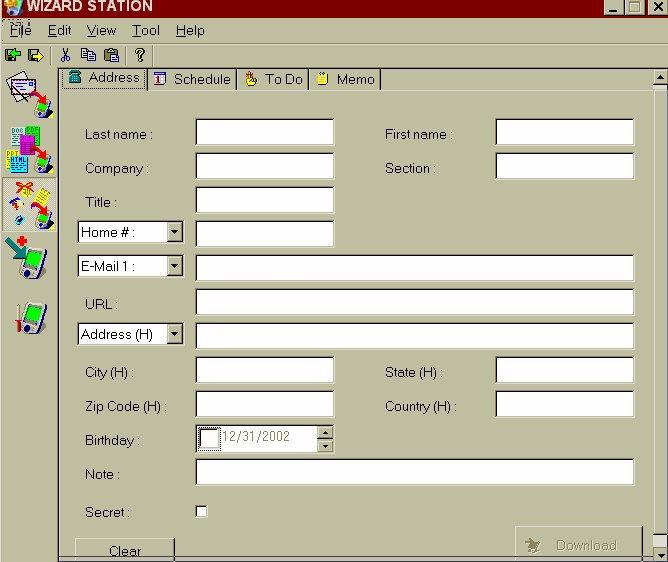Open the Memo tab
Screen dimensions: 668x562
pyautogui.click(x=346, y=79)
